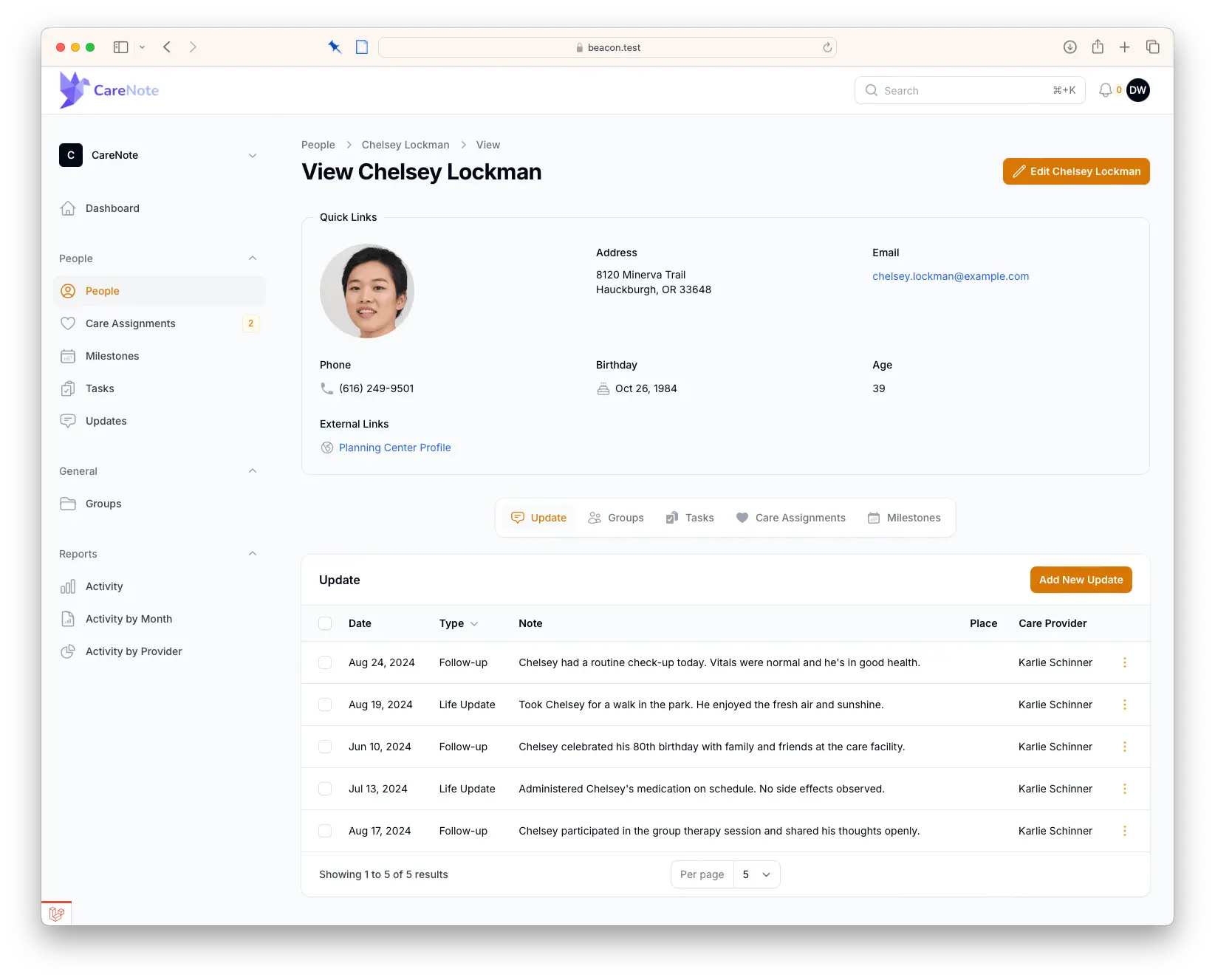The width and height of the screenshot is (1215, 980).
Task: Click Edit Chelsey Lockman button
Action: pyautogui.click(x=1076, y=171)
